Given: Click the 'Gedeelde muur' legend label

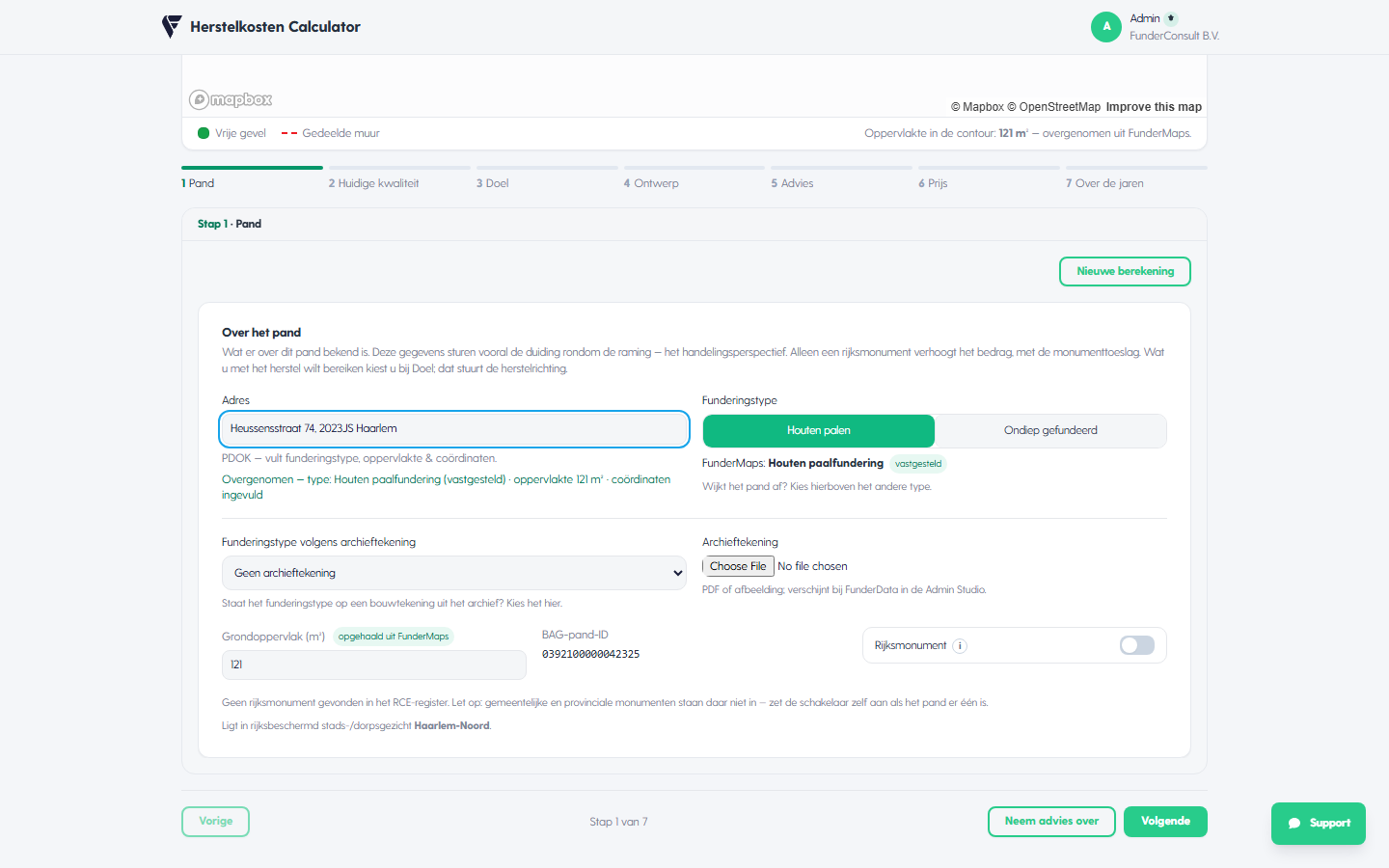Looking at the screenshot, I should (340, 134).
